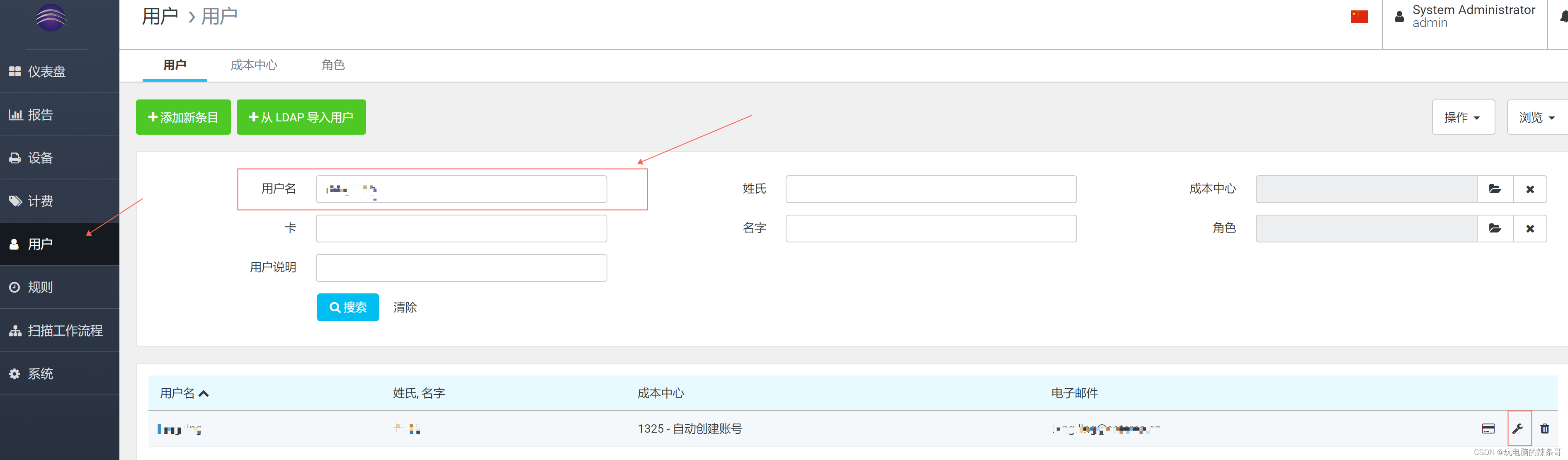Open the 系统 system settings in the sidebar
The image size is (1568, 460).
(60, 374)
